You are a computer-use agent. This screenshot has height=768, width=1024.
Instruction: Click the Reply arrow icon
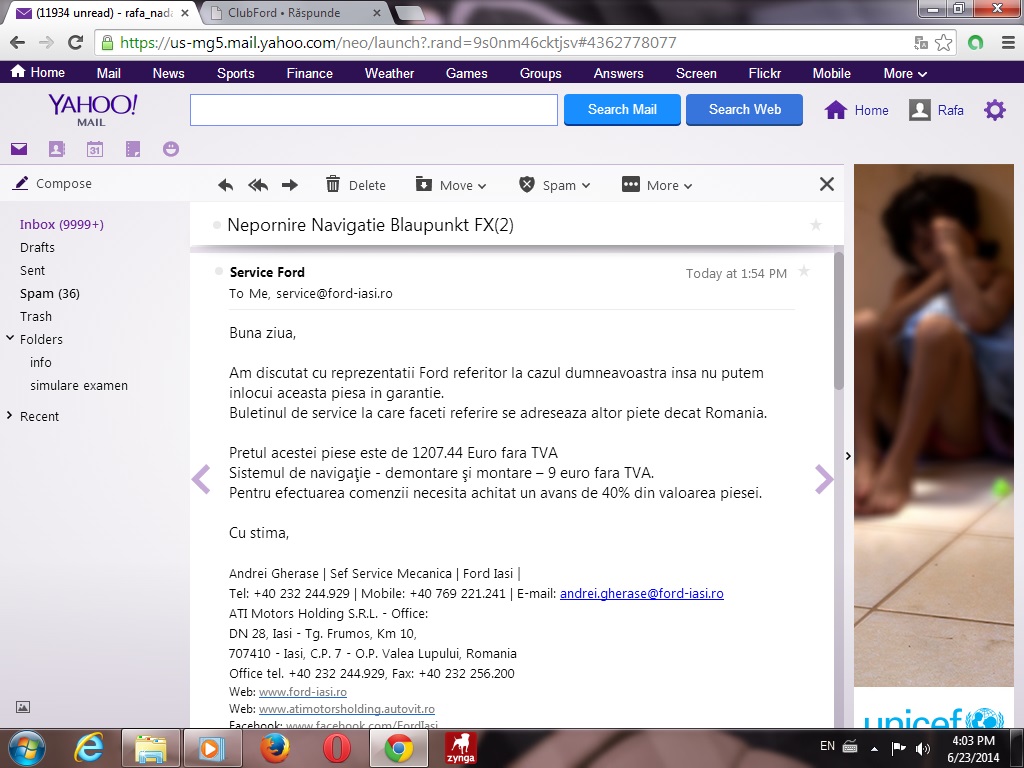click(x=226, y=185)
